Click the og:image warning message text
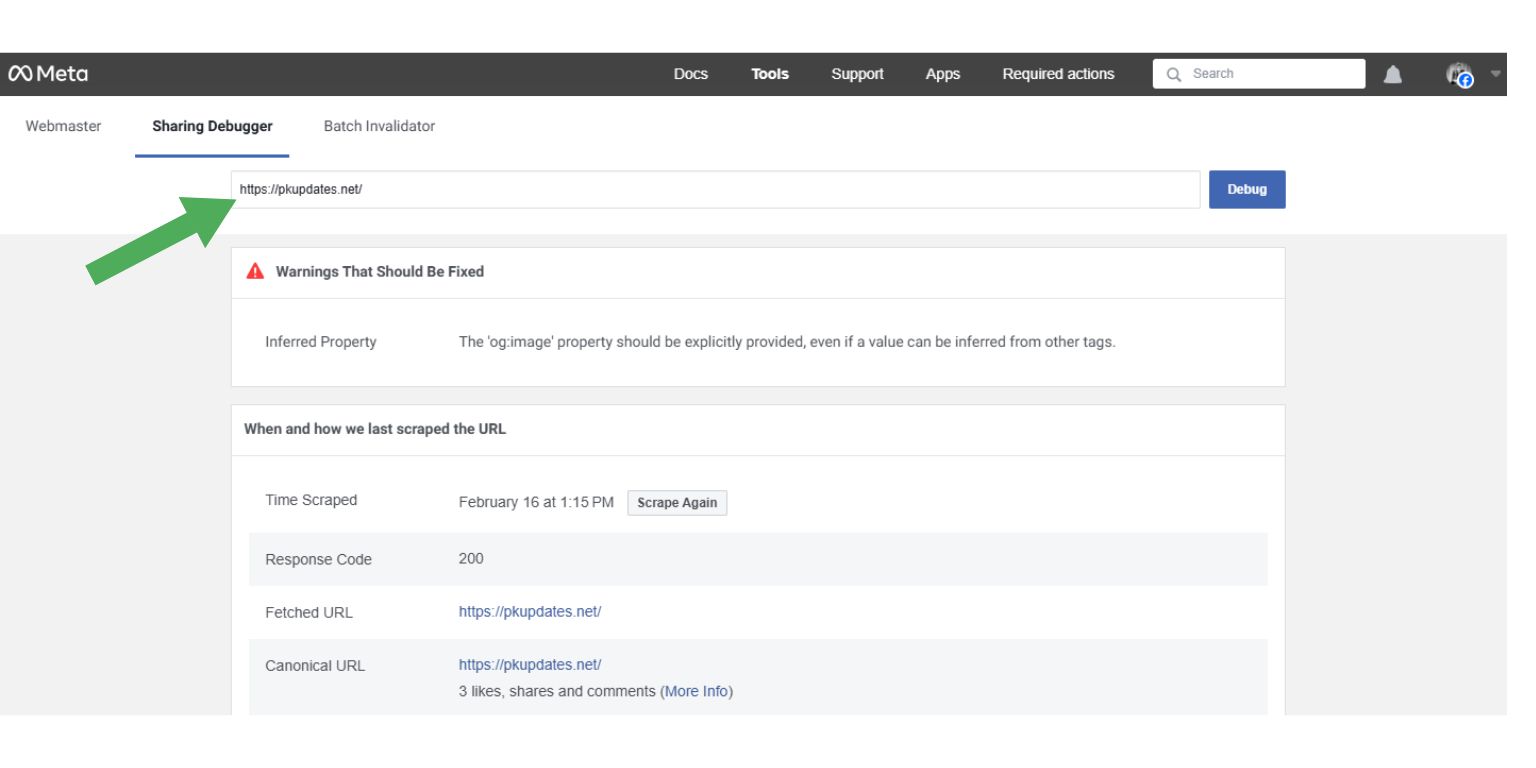Image resolution: width=1536 pixels, height=768 pixels. coord(787,342)
